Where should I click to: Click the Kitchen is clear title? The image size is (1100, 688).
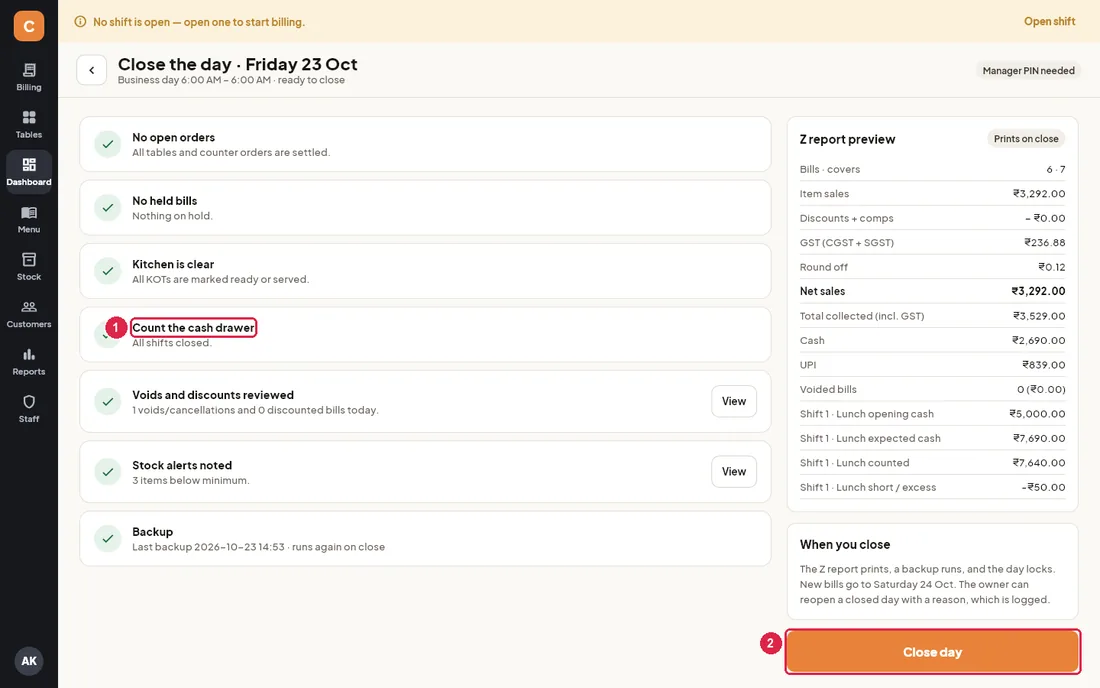pyautogui.click(x=173, y=264)
